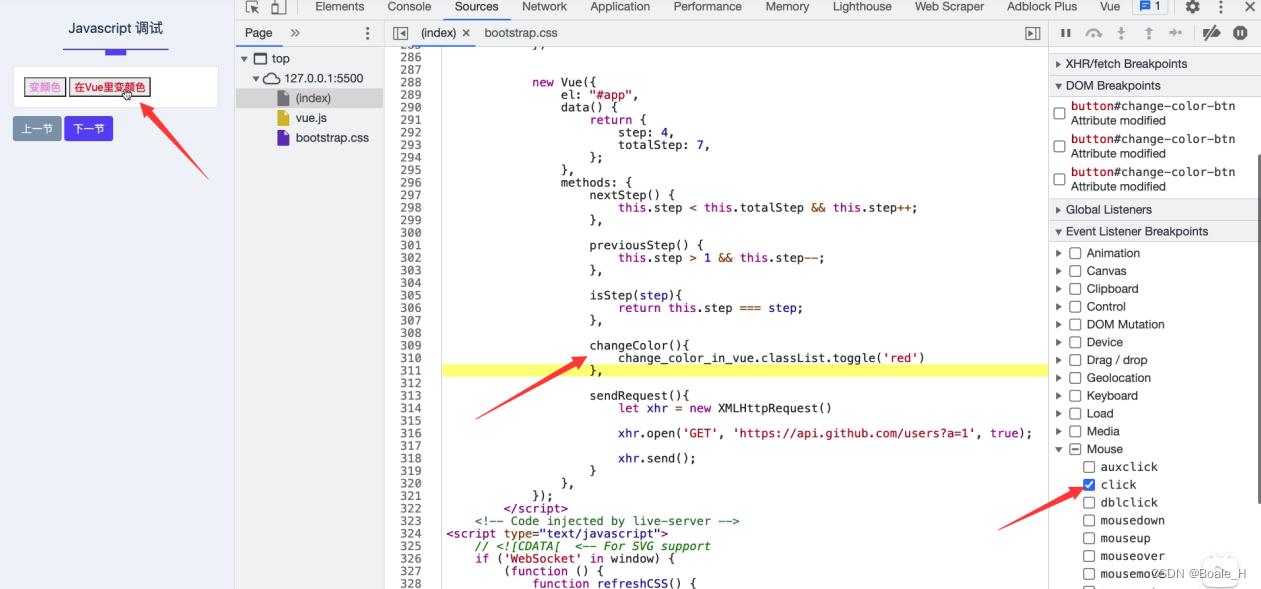The height and width of the screenshot is (589, 1261).
Task: Select the Page navigator tab
Action: [x=259, y=33]
